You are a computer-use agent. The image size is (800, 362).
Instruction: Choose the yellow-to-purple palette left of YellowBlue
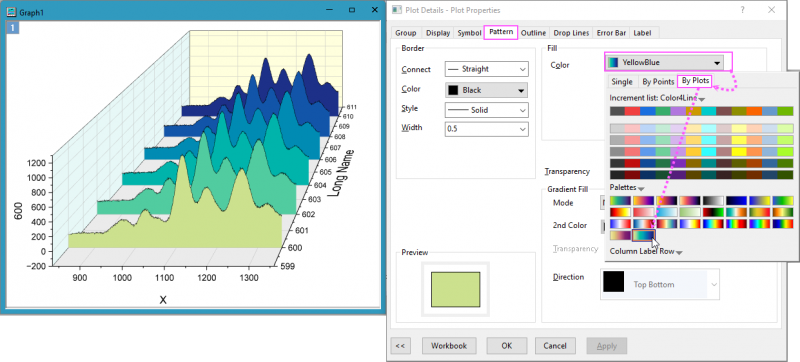(x=620, y=235)
